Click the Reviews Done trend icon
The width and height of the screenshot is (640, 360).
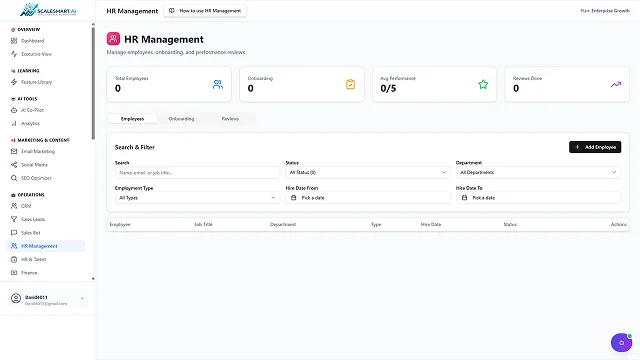(616, 84)
